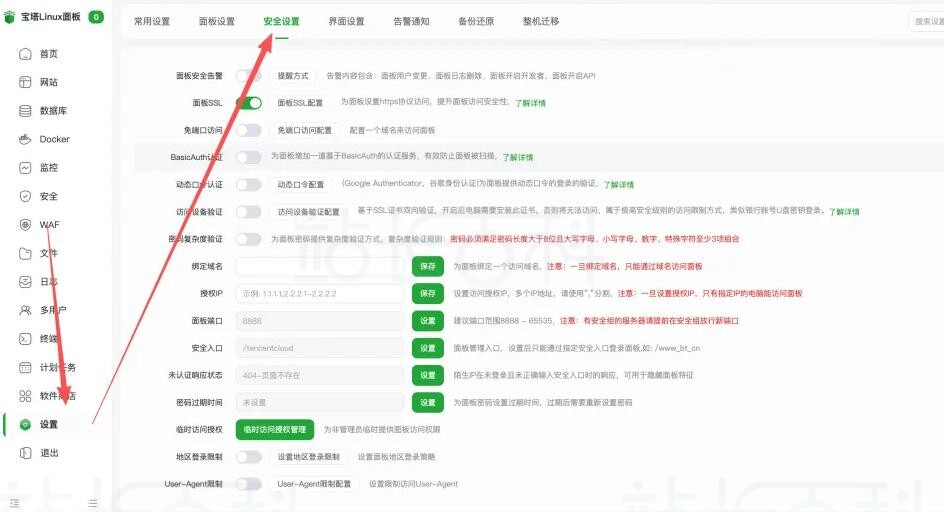Select the 数据库 database icon
This screenshot has width=944, height=512.
(x=25, y=111)
